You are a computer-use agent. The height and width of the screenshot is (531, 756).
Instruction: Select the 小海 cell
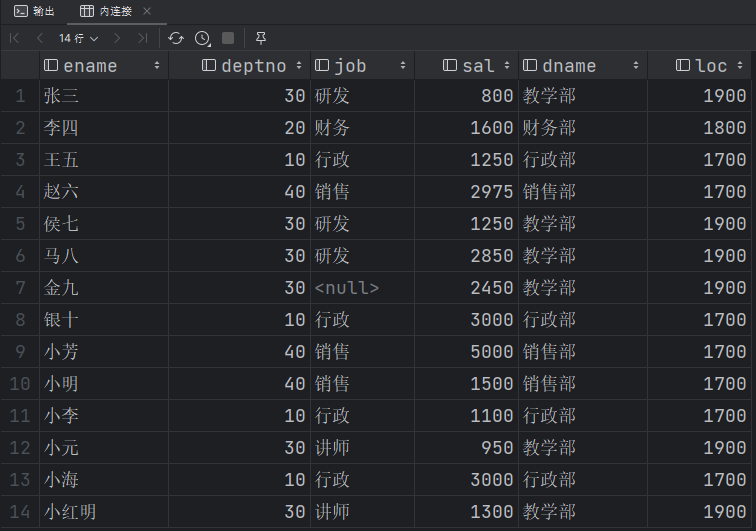coord(104,479)
